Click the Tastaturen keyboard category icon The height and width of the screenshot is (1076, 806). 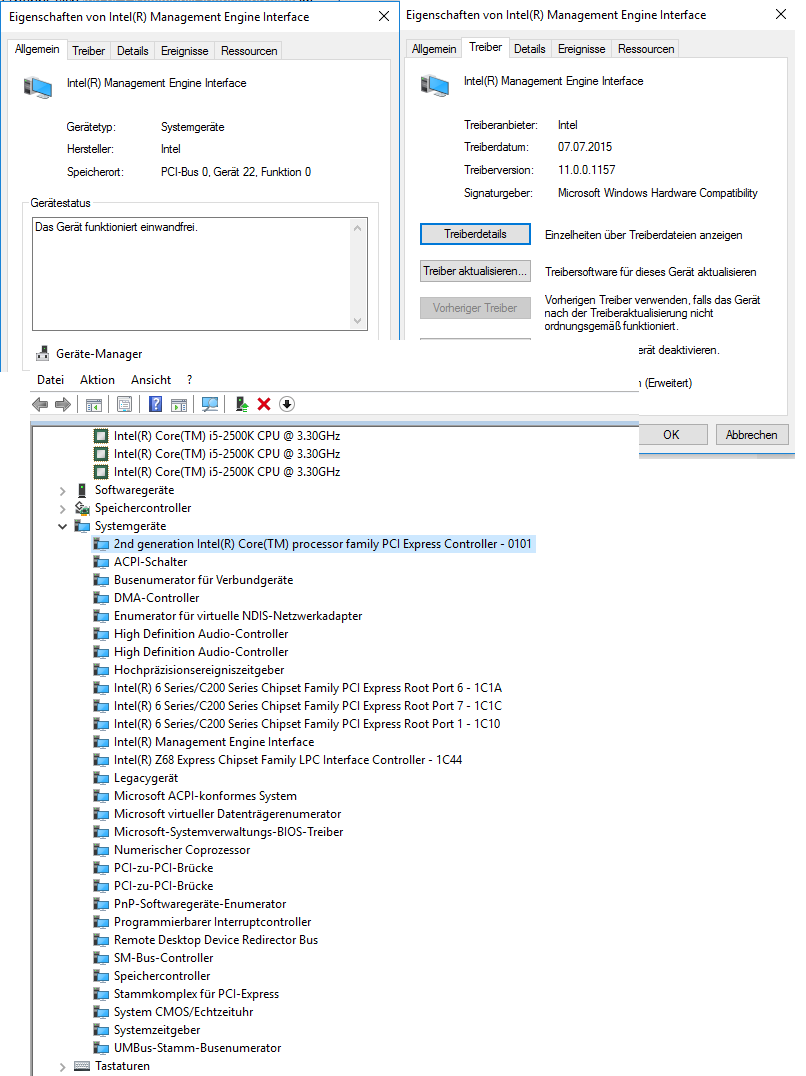pyautogui.click(x=82, y=1066)
